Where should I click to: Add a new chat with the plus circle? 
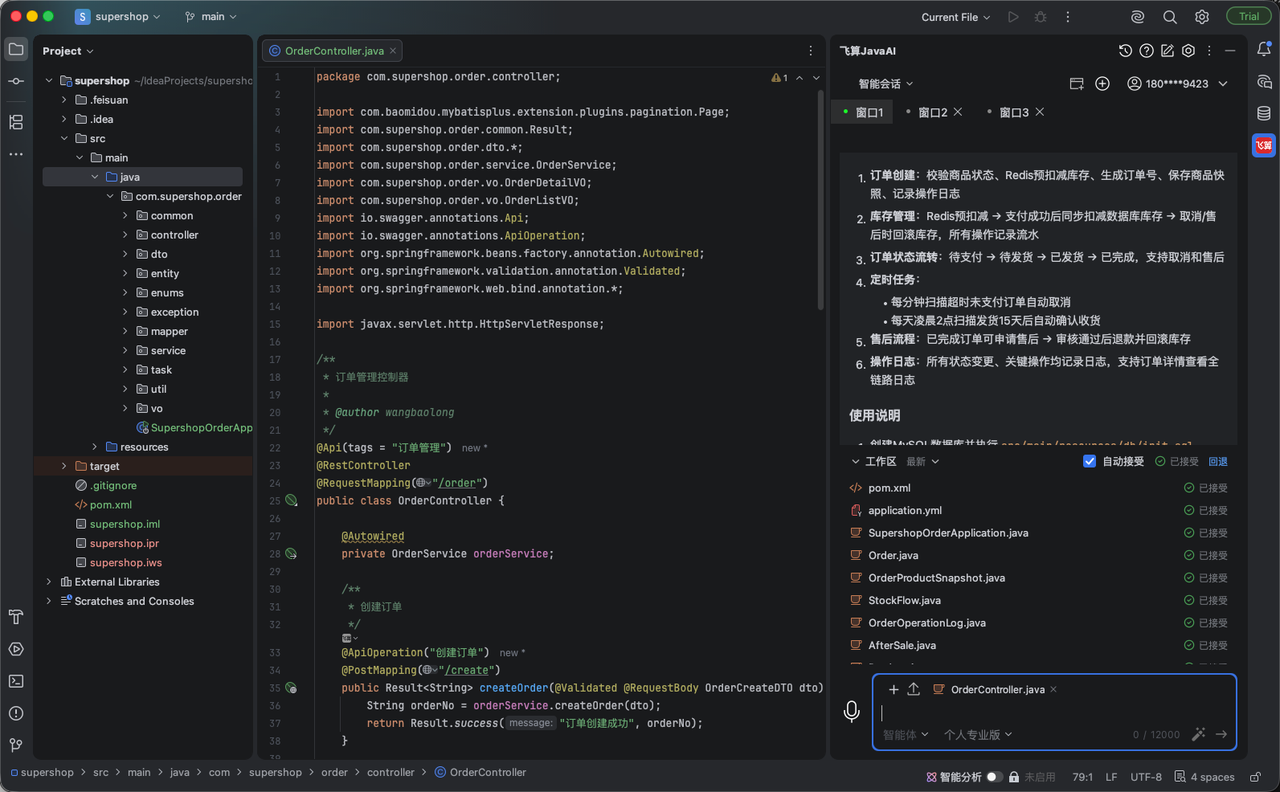point(1102,84)
